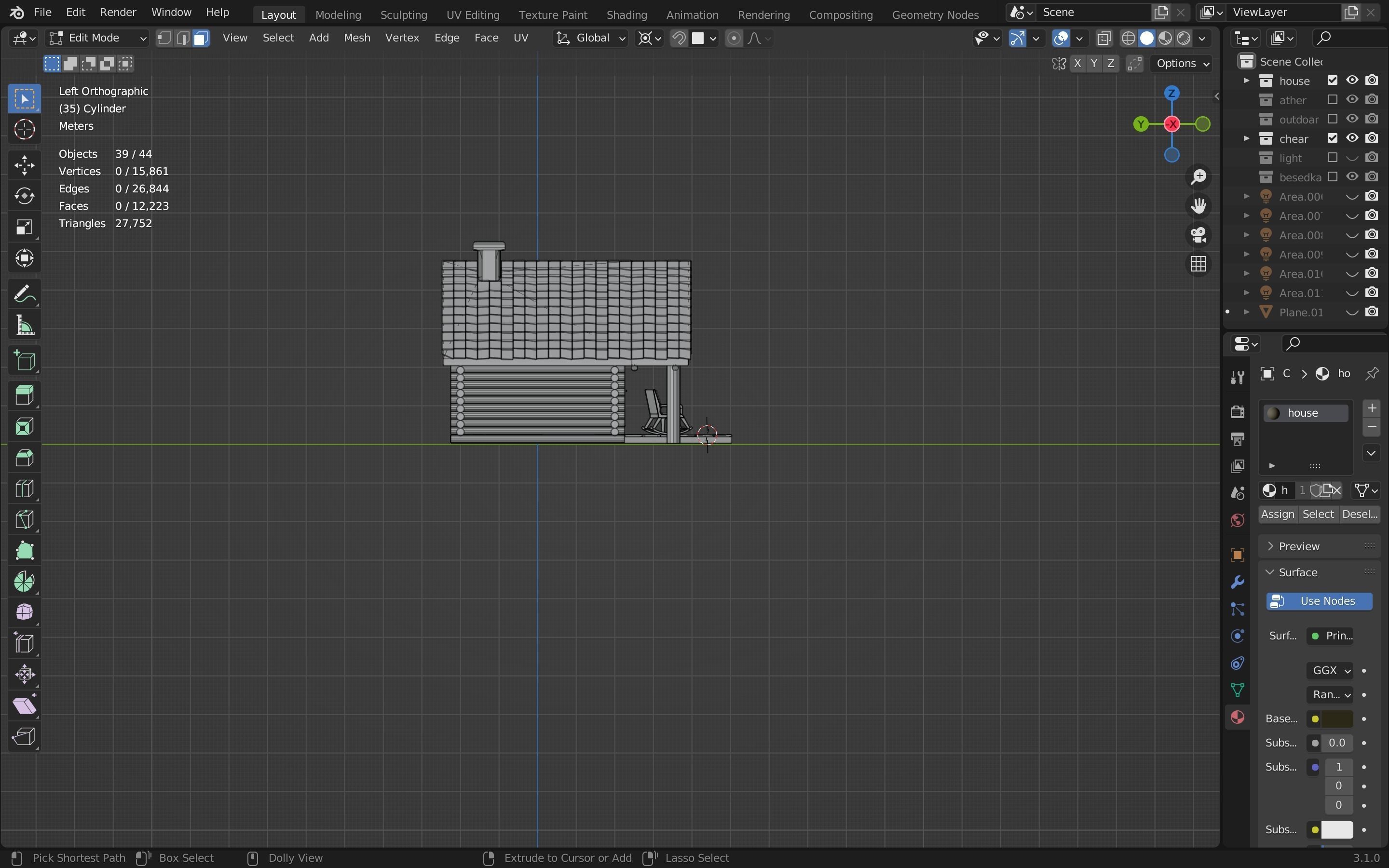The image size is (1389, 868).
Task: Select the Shear tool
Action: [x=24, y=706]
